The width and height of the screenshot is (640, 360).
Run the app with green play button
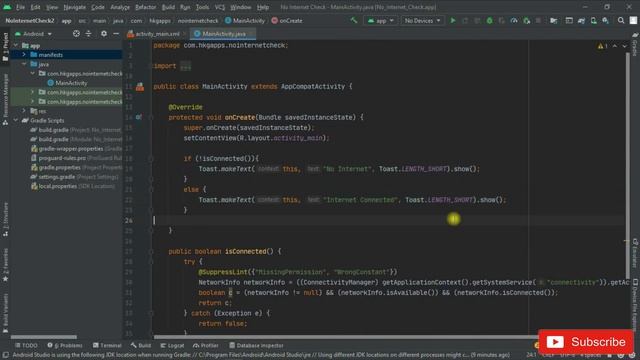[x=453, y=20]
